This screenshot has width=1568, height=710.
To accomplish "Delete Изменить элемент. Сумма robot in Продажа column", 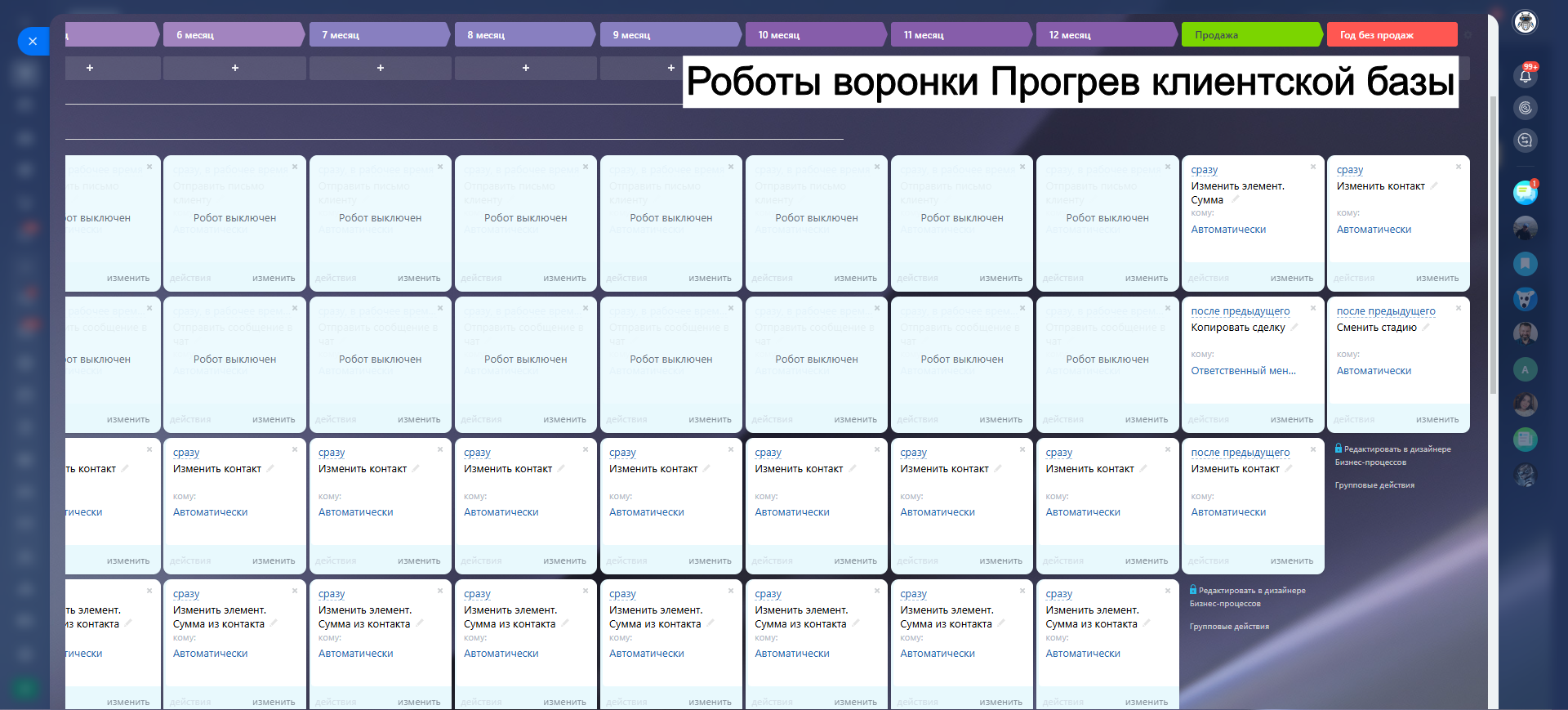I will pyautogui.click(x=1313, y=167).
